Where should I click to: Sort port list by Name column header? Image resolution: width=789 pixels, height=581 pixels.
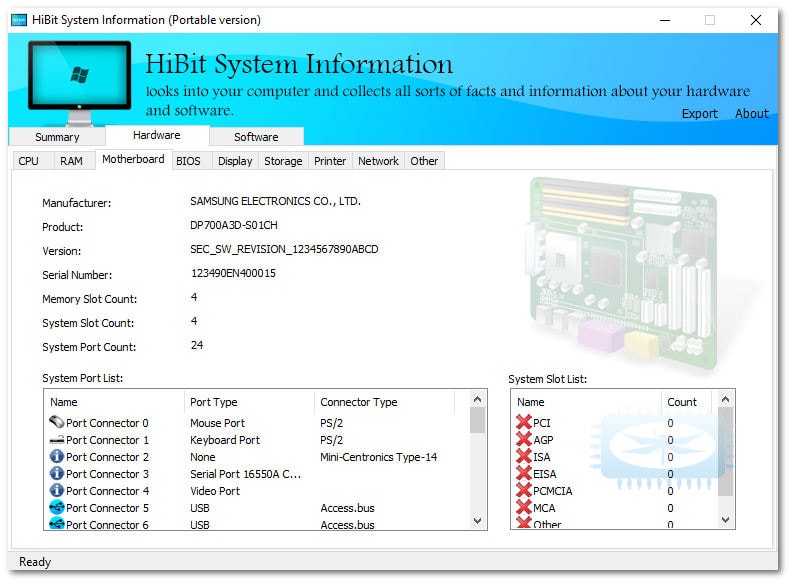114,402
